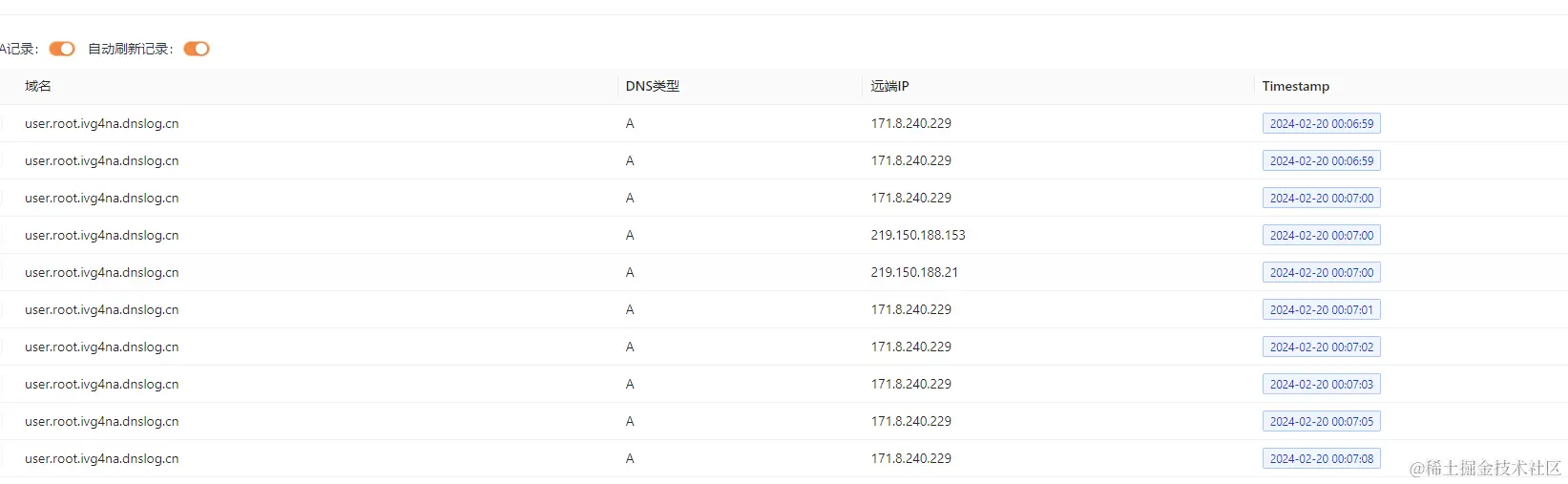Click timestamp tag in the 219.150.188.21 row

(x=1322, y=272)
